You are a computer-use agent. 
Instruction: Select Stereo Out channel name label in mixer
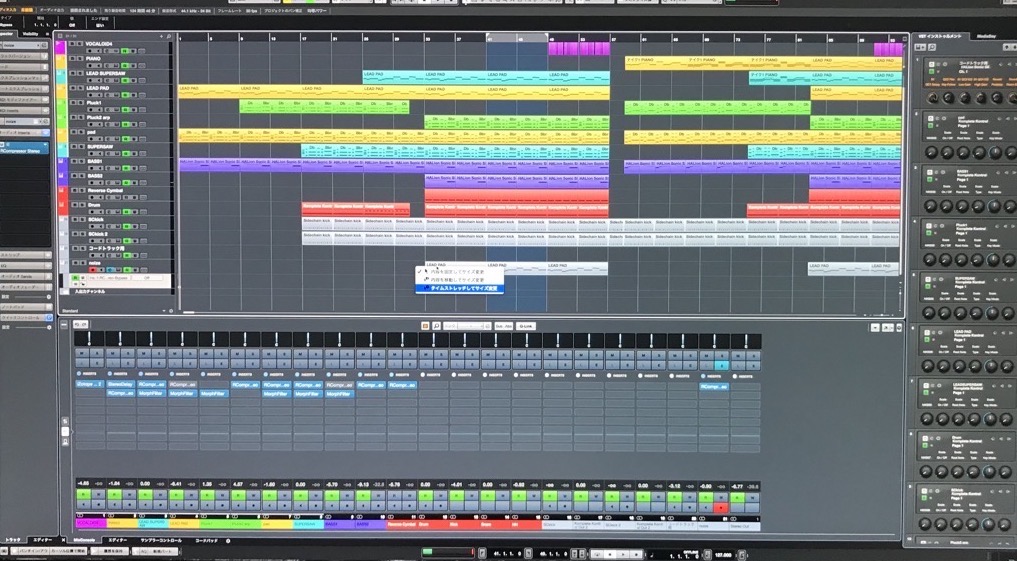745,525
